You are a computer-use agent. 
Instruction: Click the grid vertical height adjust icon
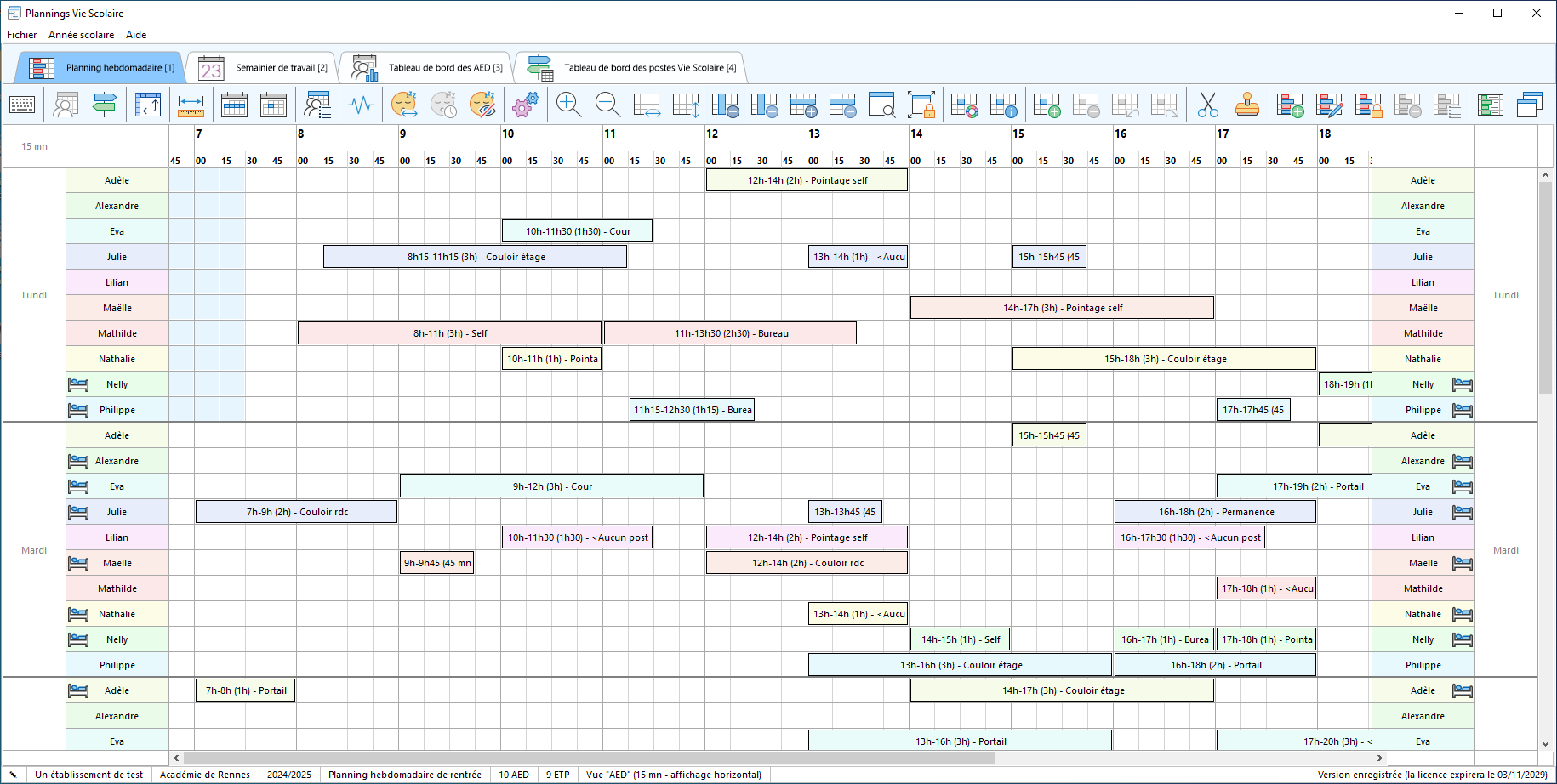point(686,105)
